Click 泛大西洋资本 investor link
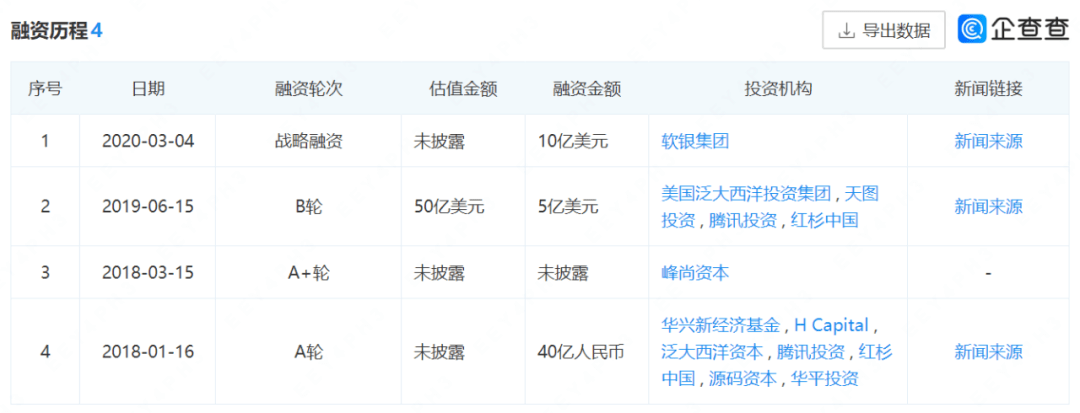The width and height of the screenshot is (1080, 413). tap(712, 352)
